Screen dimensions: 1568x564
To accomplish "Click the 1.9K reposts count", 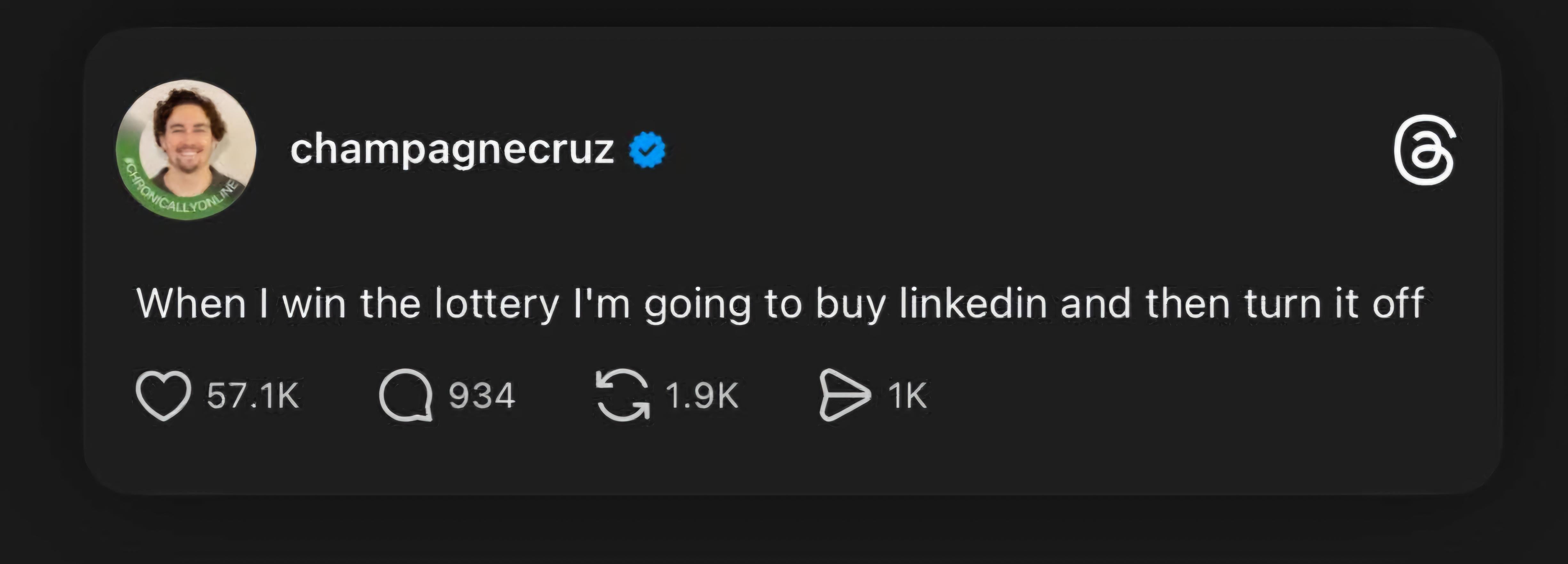I will click(x=702, y=396).
